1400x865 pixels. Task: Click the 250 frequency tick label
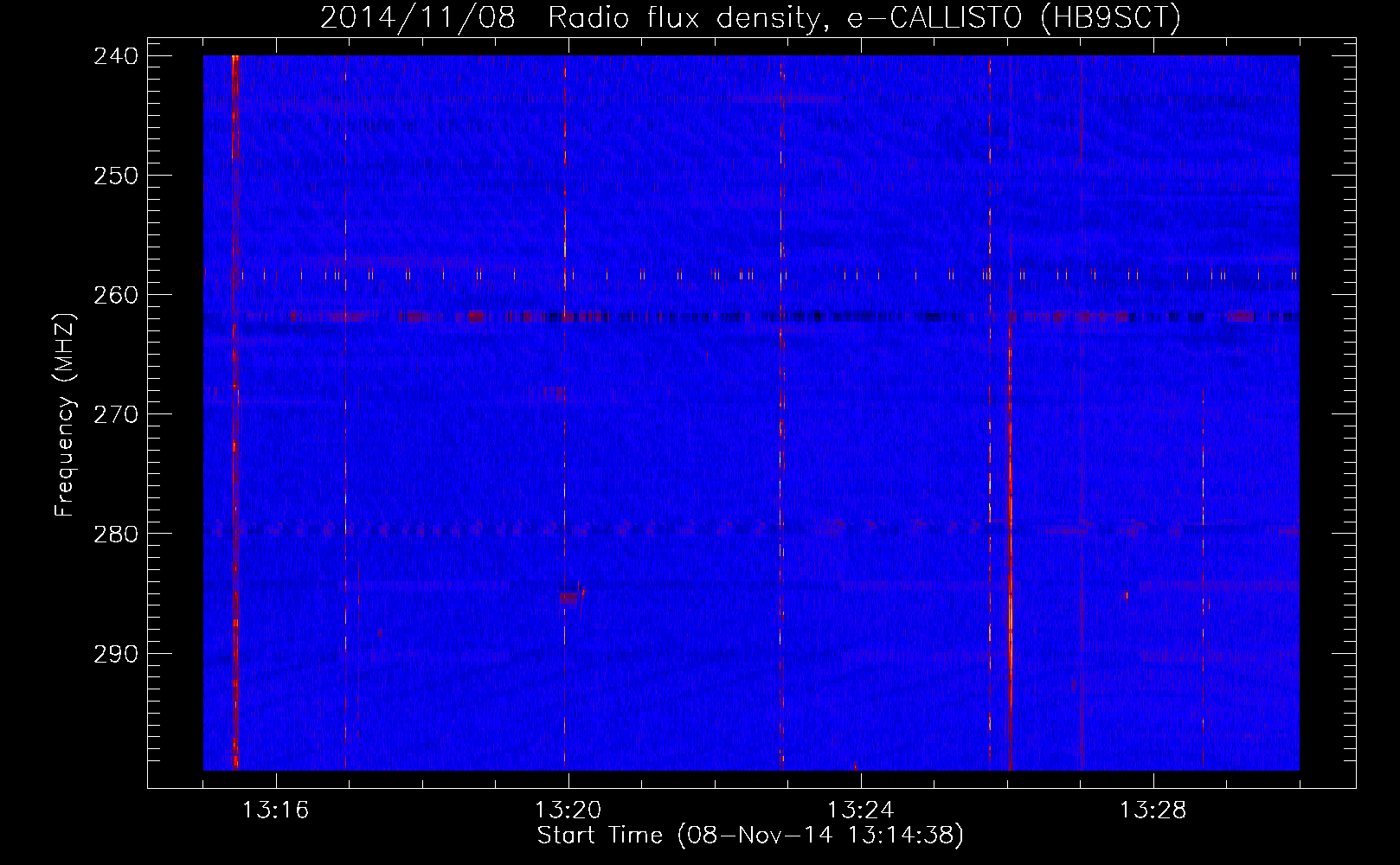pos(116,176)
